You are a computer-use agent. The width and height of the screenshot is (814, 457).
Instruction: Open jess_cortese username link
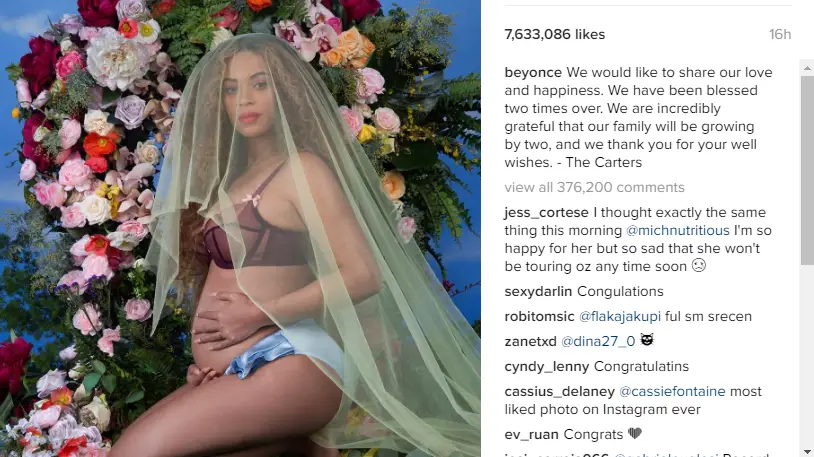[x=546, y=213]
